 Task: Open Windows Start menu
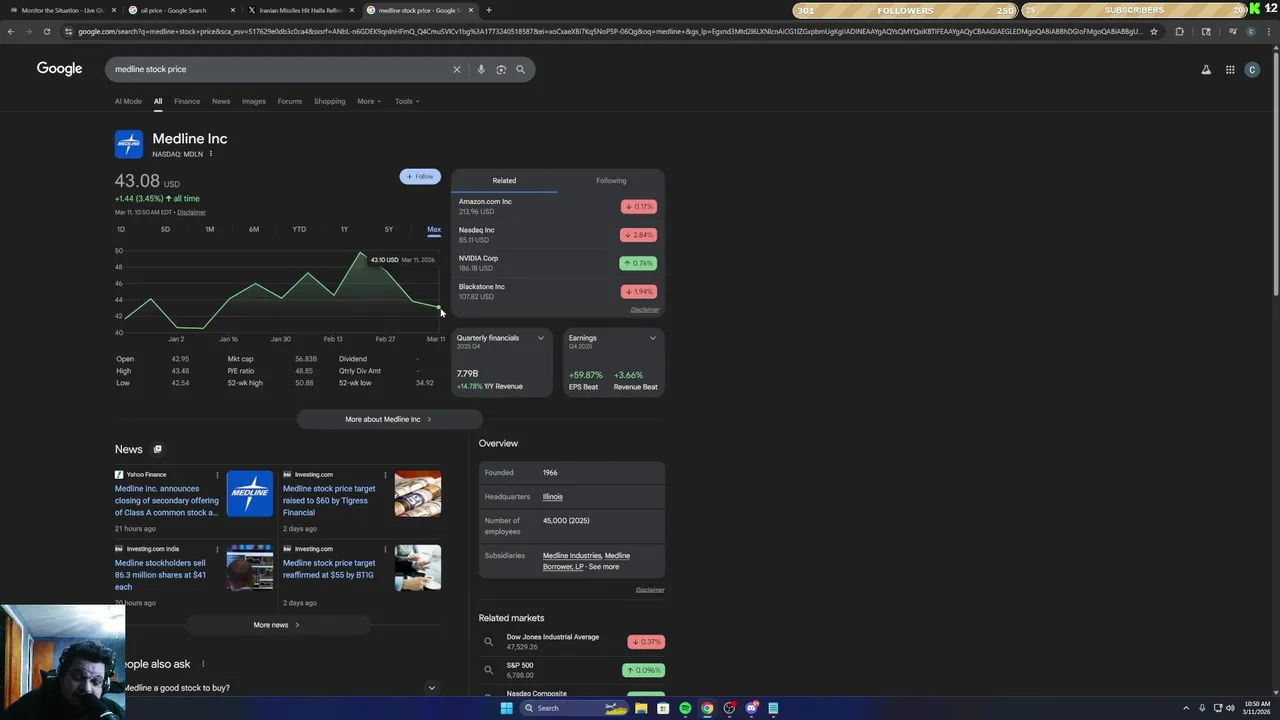(x=506, y=708)
